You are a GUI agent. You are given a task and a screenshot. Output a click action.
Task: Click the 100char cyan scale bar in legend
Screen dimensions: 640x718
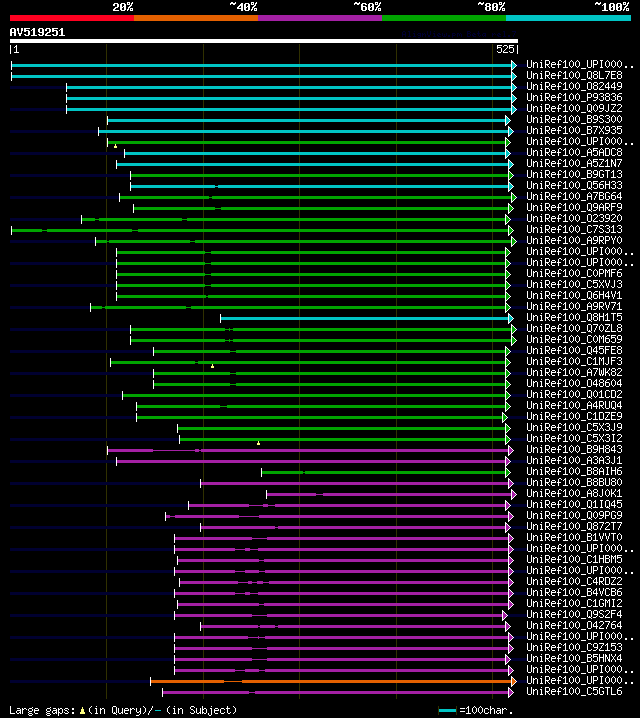[x=447, y=711]
